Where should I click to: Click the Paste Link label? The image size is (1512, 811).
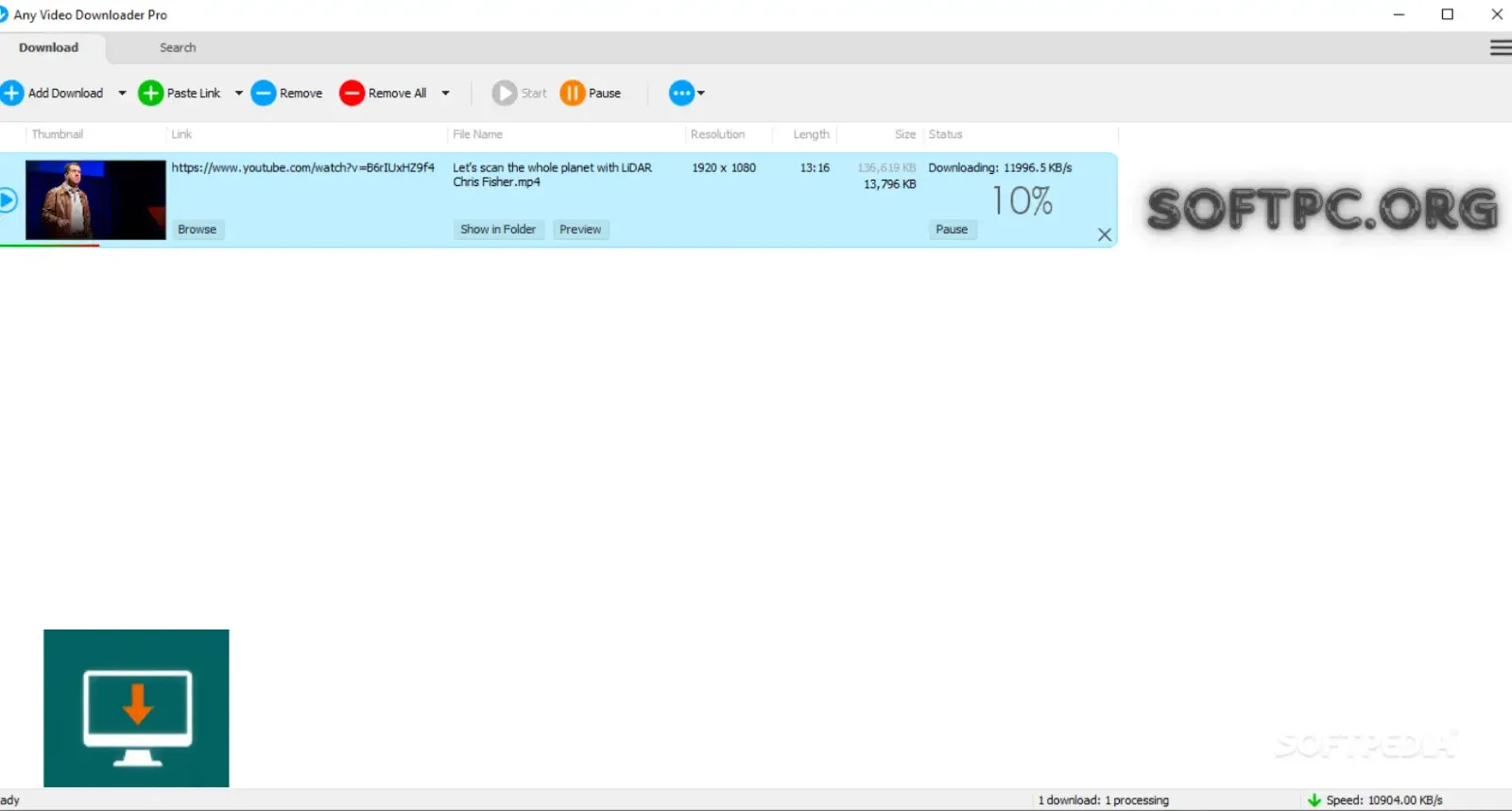(x=194, y=93)
